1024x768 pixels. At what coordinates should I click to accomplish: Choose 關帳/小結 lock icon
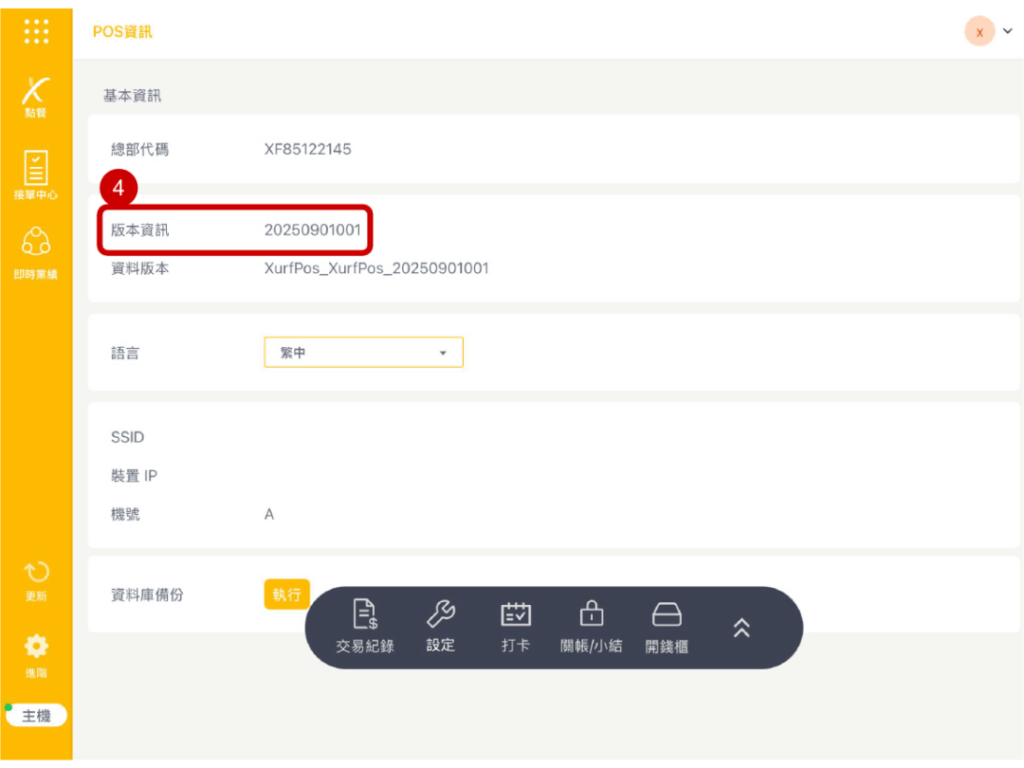click(591, 627)
